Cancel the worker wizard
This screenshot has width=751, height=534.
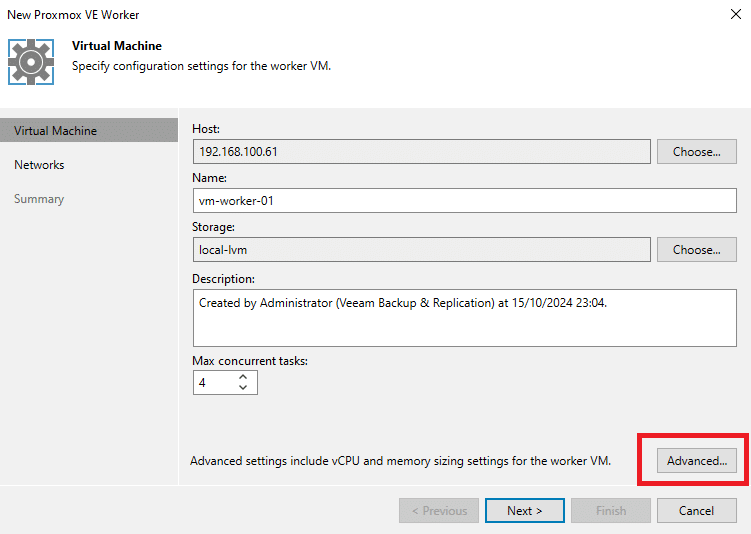696,511
